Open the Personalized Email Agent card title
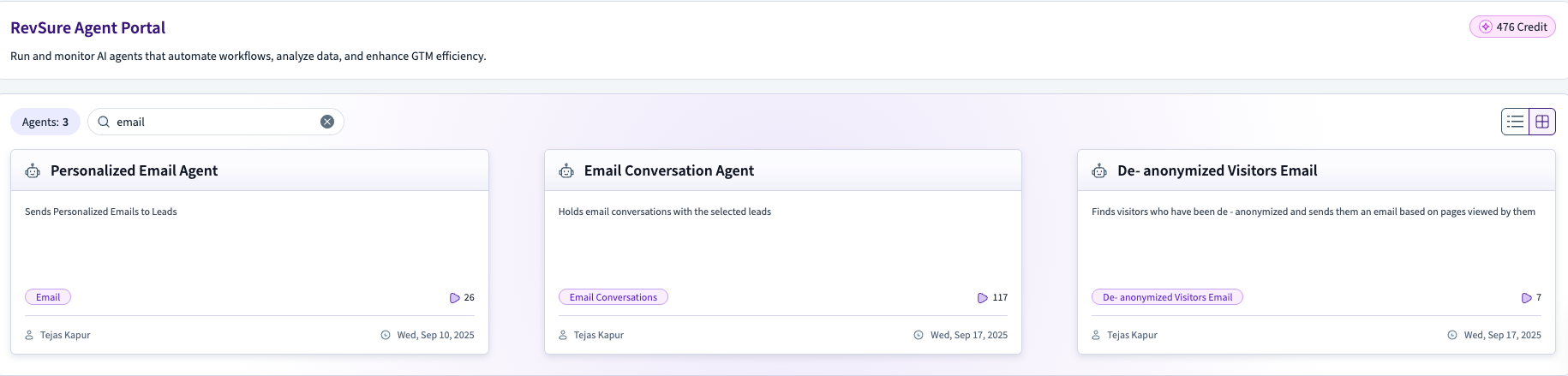 pos(134,170)
